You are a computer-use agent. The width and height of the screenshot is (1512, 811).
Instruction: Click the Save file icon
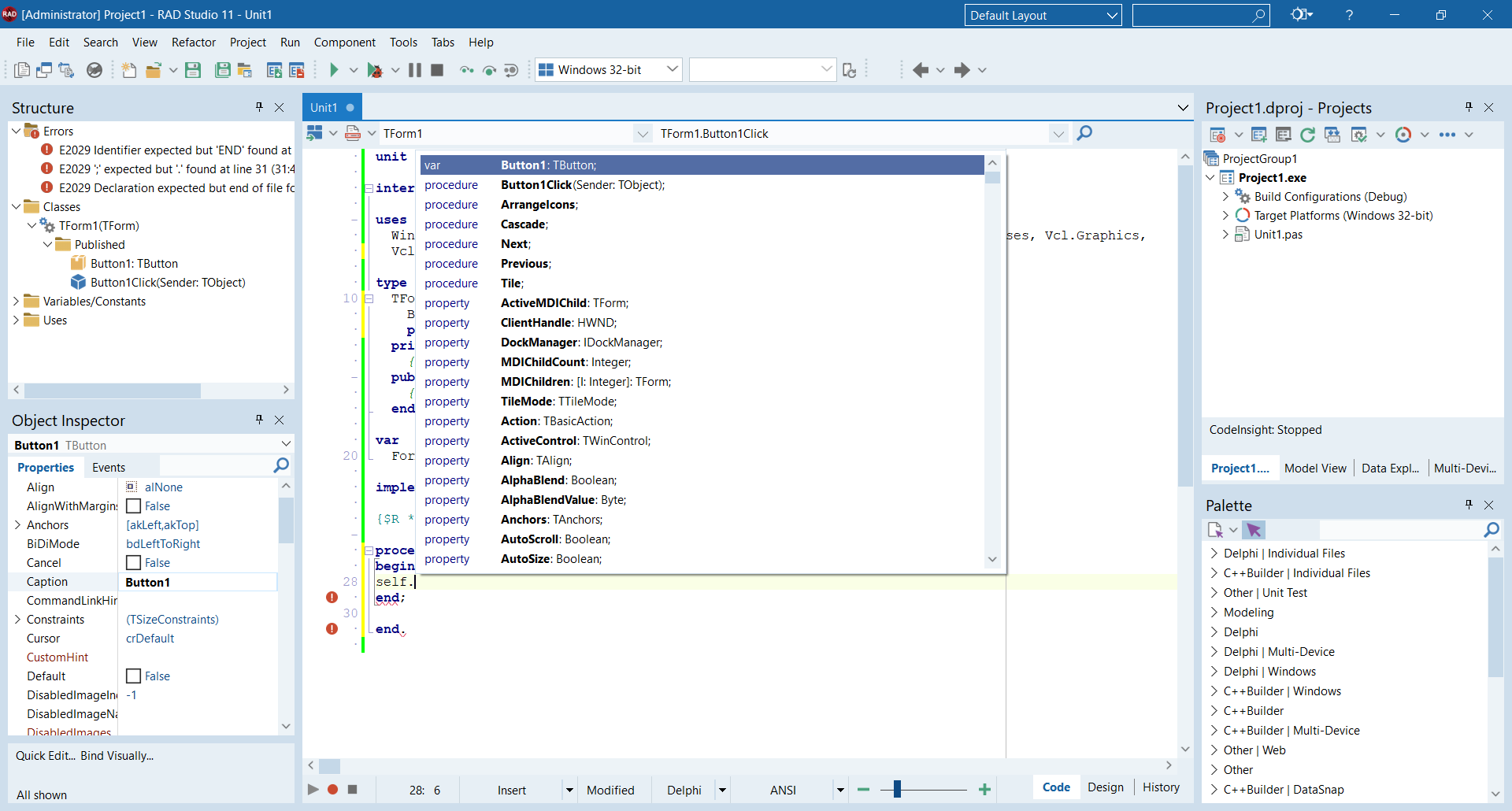[x=193, y=70]
